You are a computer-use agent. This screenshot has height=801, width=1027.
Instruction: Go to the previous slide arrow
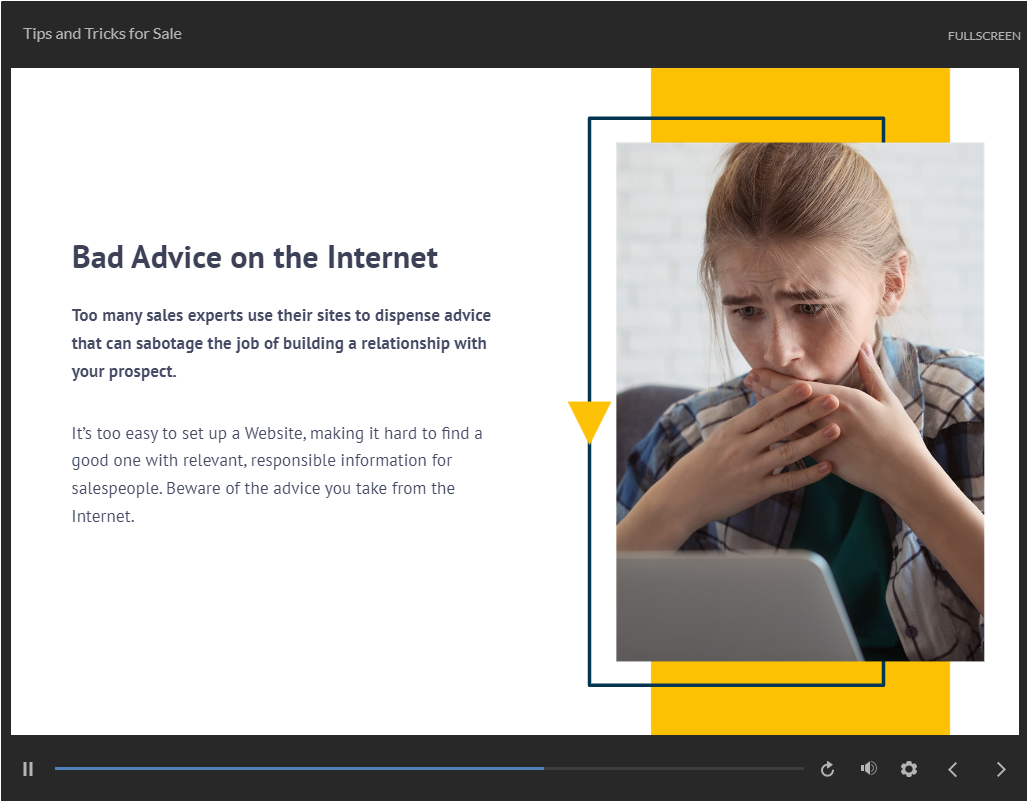click(x=952, y=769)
